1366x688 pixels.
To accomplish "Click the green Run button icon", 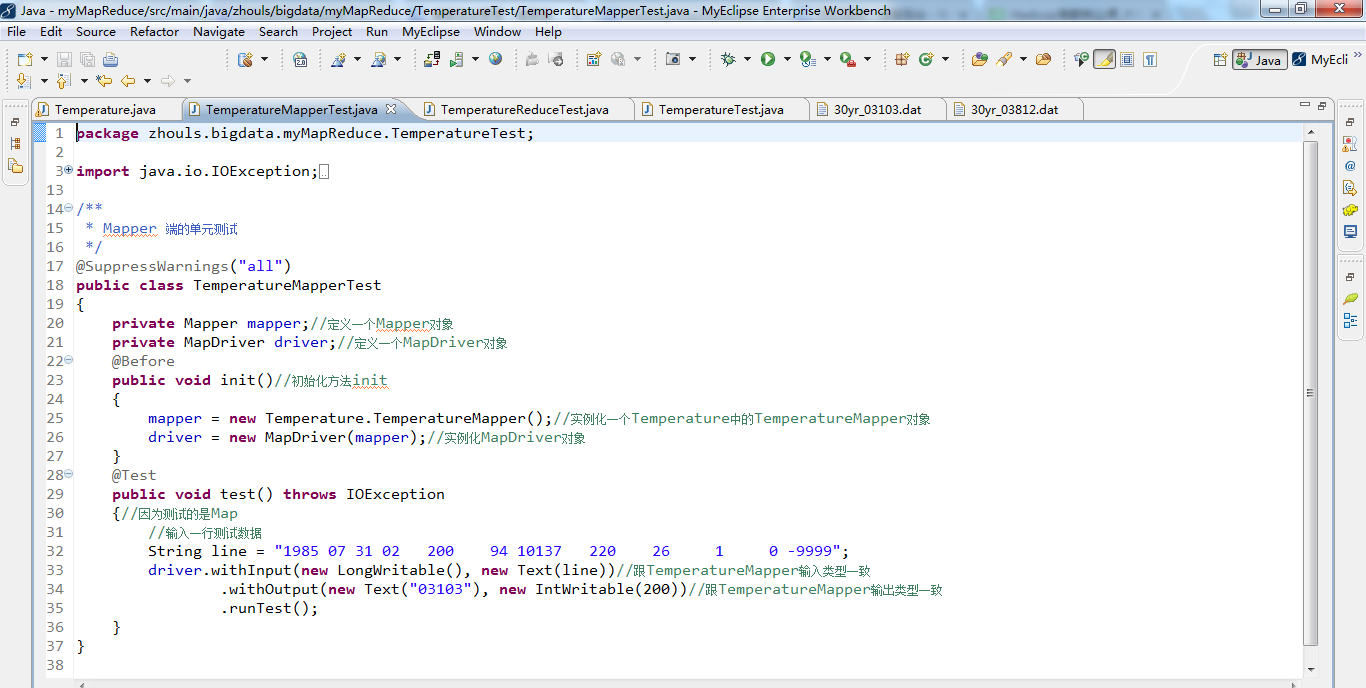I will click(x=768, y=60).
